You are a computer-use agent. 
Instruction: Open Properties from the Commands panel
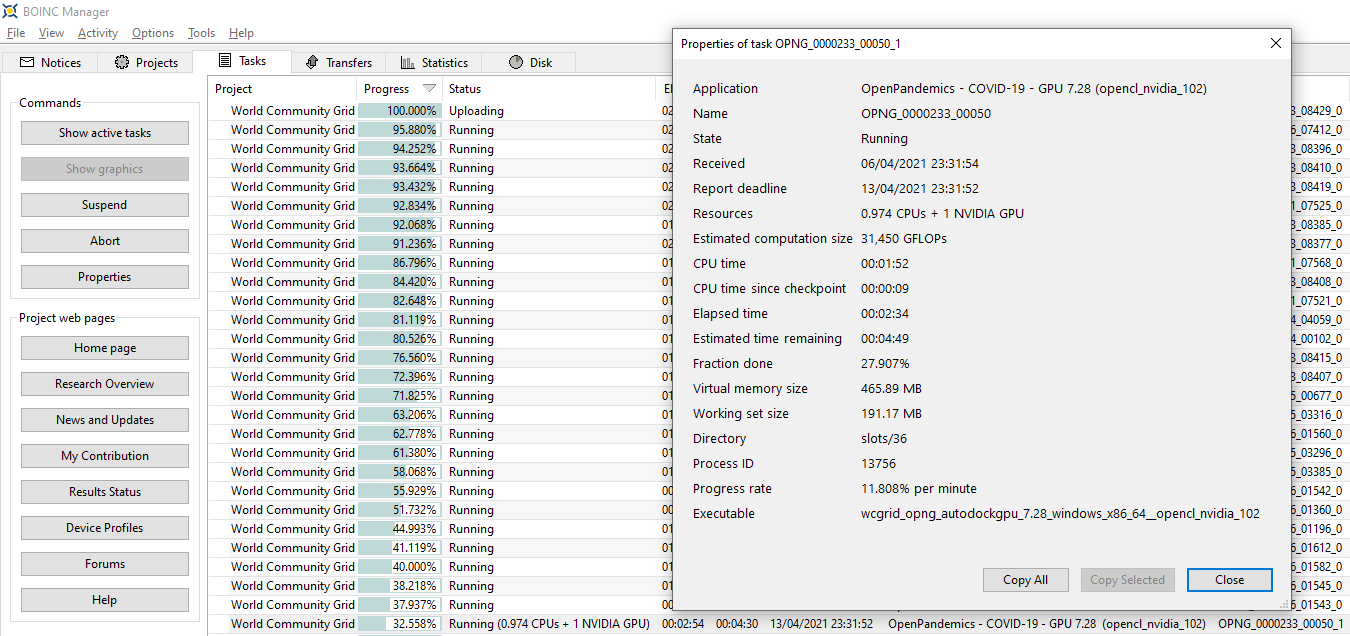pos(105,277)
